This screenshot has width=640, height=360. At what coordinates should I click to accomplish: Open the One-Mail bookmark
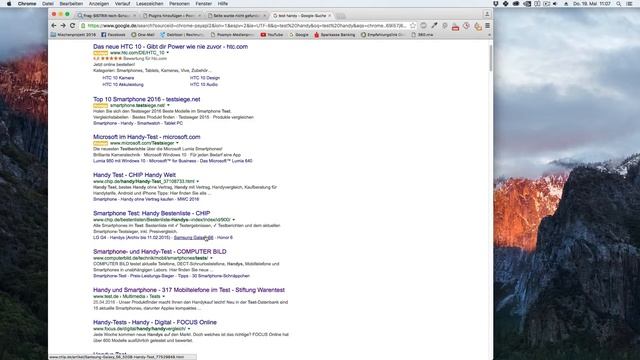pyautogui.click(x=143, y=35)
